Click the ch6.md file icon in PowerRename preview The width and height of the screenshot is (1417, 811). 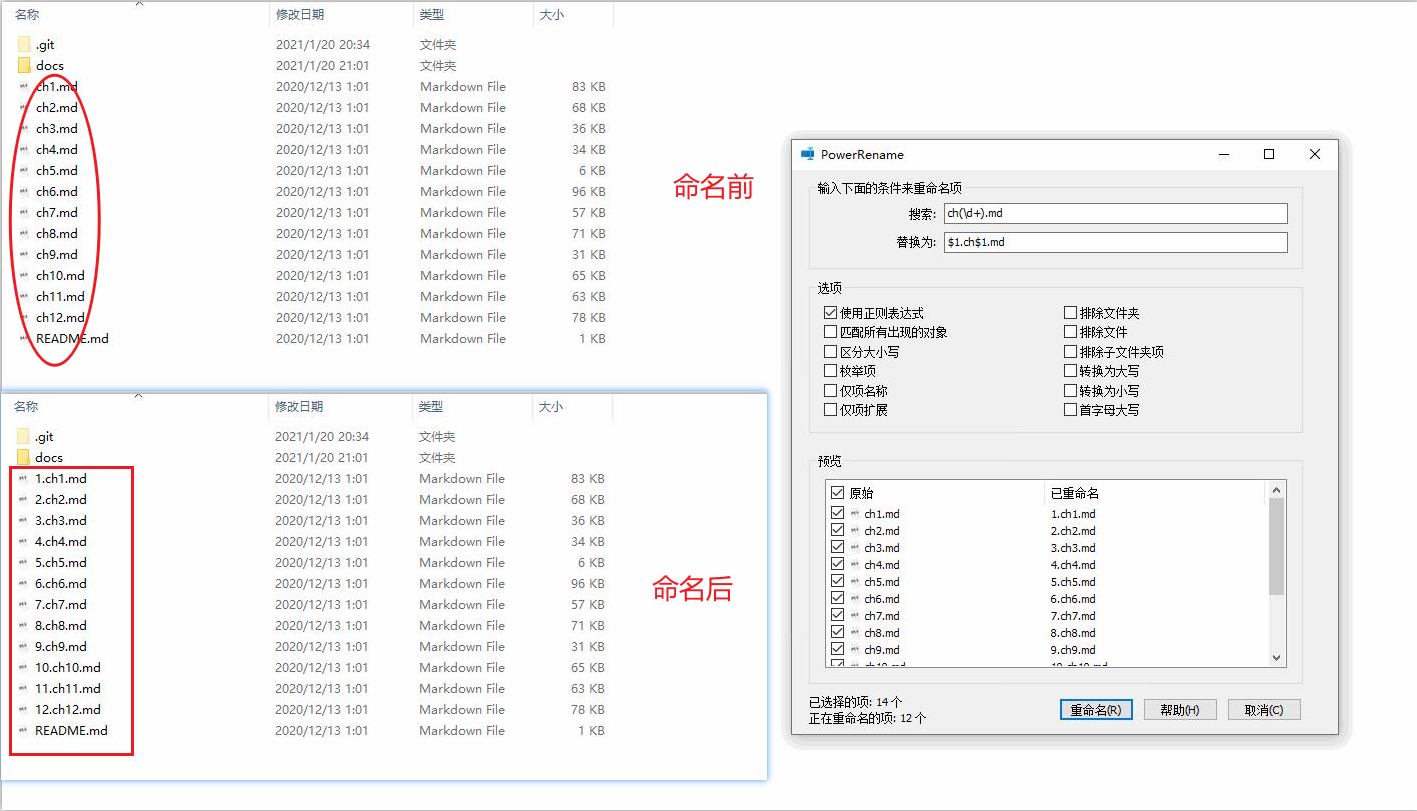coord(855,599)
